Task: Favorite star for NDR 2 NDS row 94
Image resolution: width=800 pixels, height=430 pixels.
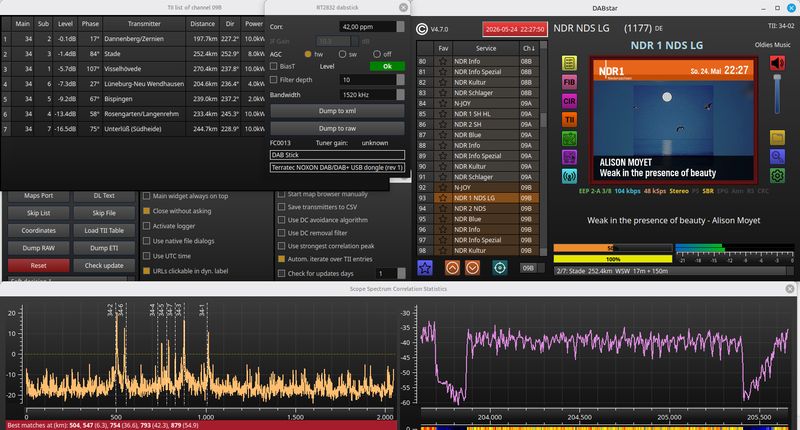Action: 443,209
